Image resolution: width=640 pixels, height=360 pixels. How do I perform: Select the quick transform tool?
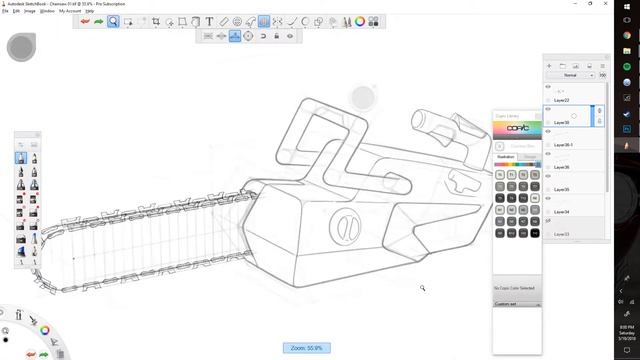pyautogui.click(x=169, y=22)
